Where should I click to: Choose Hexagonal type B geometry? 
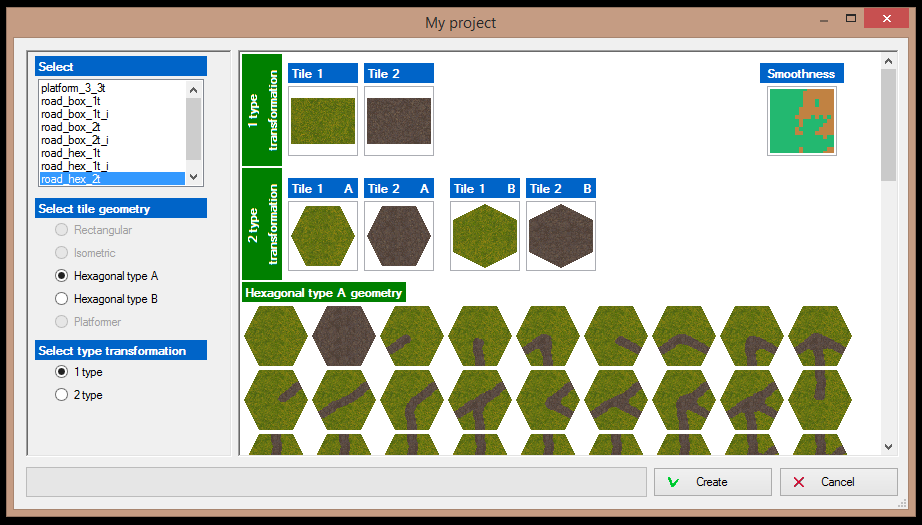[62, 299]
